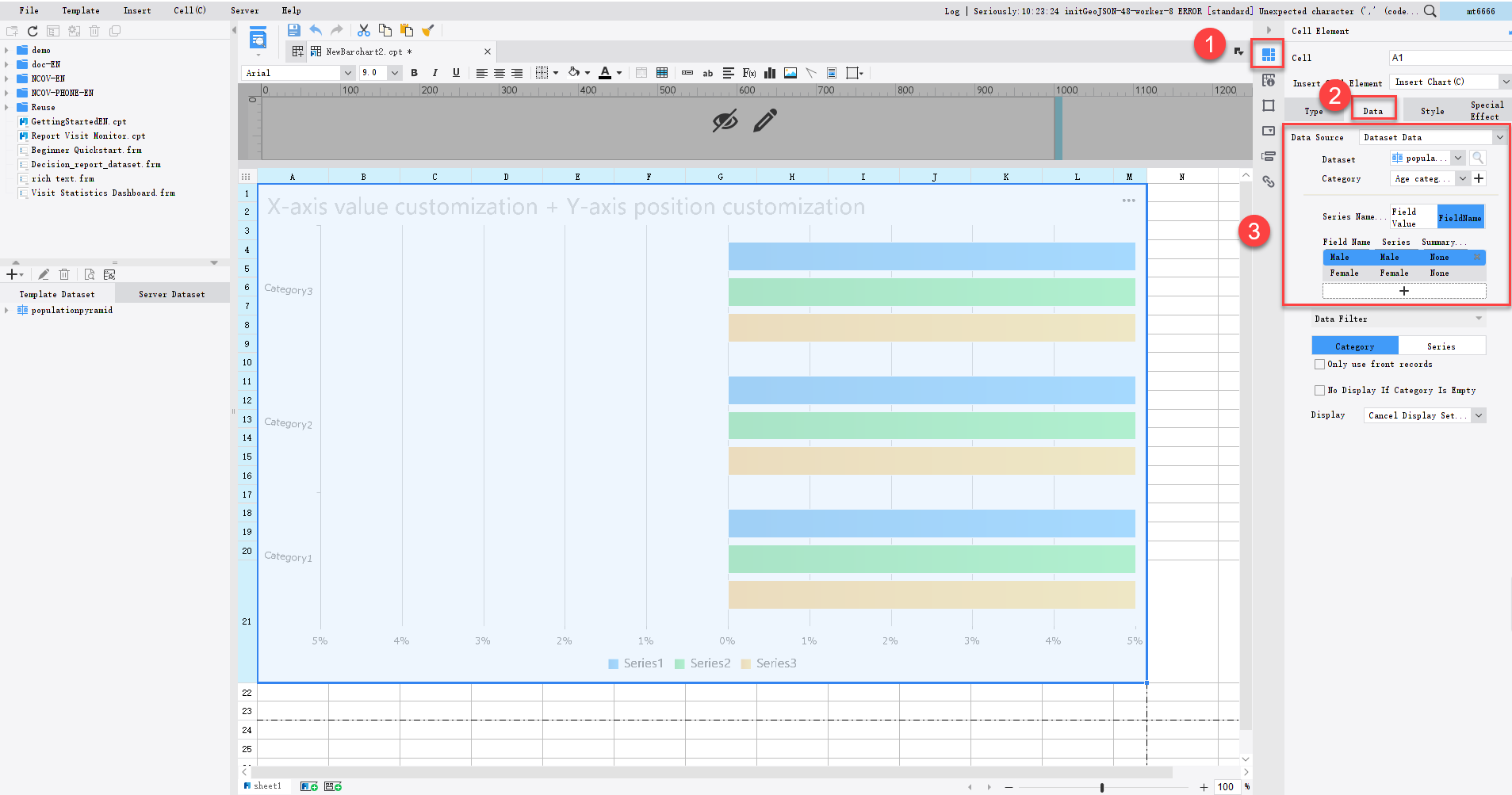This screenshot has width=1512, height=795.
Task: Expand the Data Filter section
Action: (x=1479, y=319)
